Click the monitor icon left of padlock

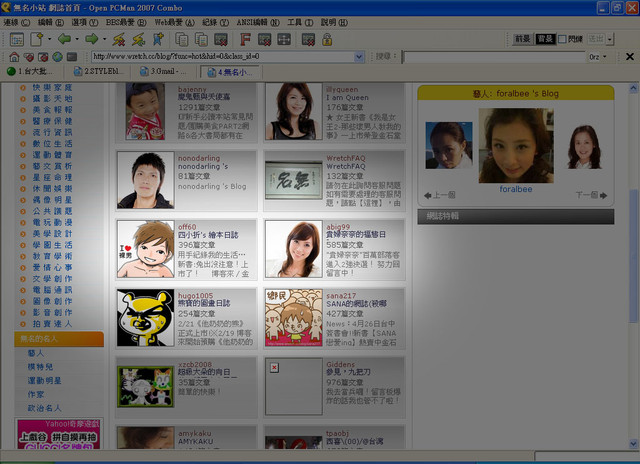(308, 40)
